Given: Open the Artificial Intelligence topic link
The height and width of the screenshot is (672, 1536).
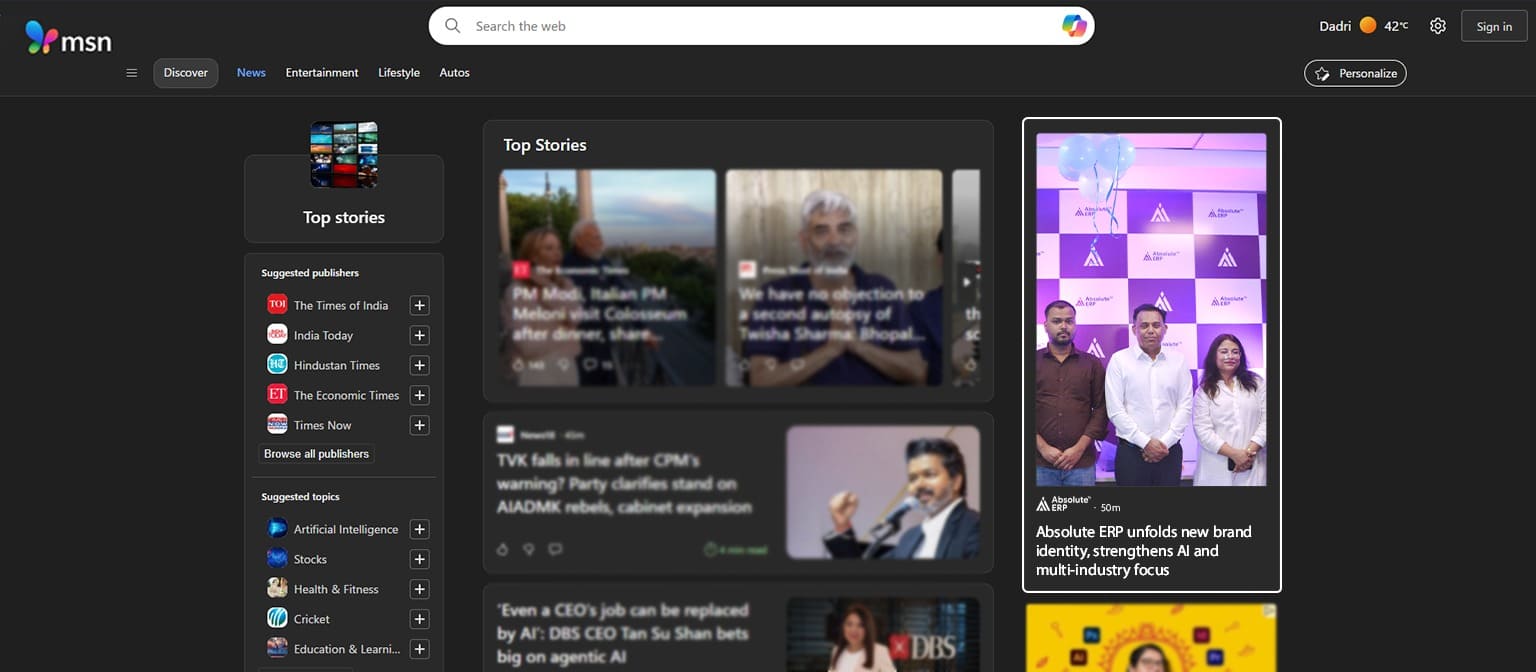Looking at the screenshot, I should coord(346,529).
